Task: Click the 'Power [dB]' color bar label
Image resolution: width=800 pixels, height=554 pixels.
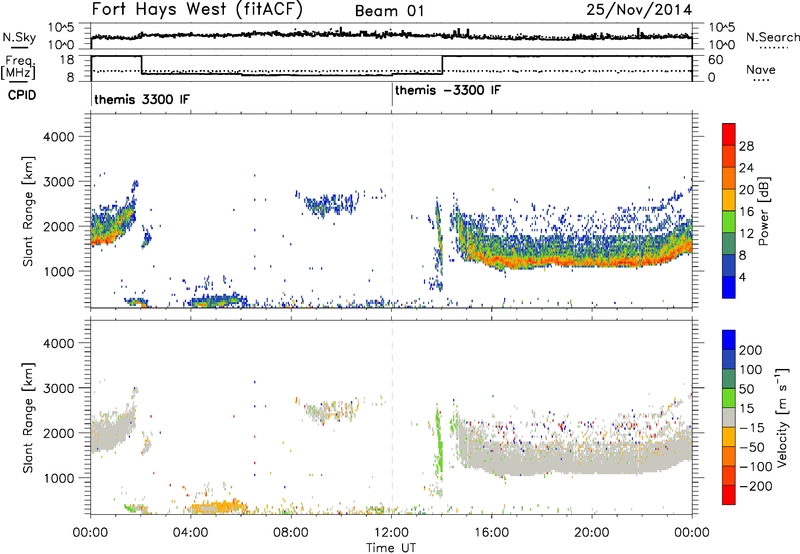Action: pos(763,211)
